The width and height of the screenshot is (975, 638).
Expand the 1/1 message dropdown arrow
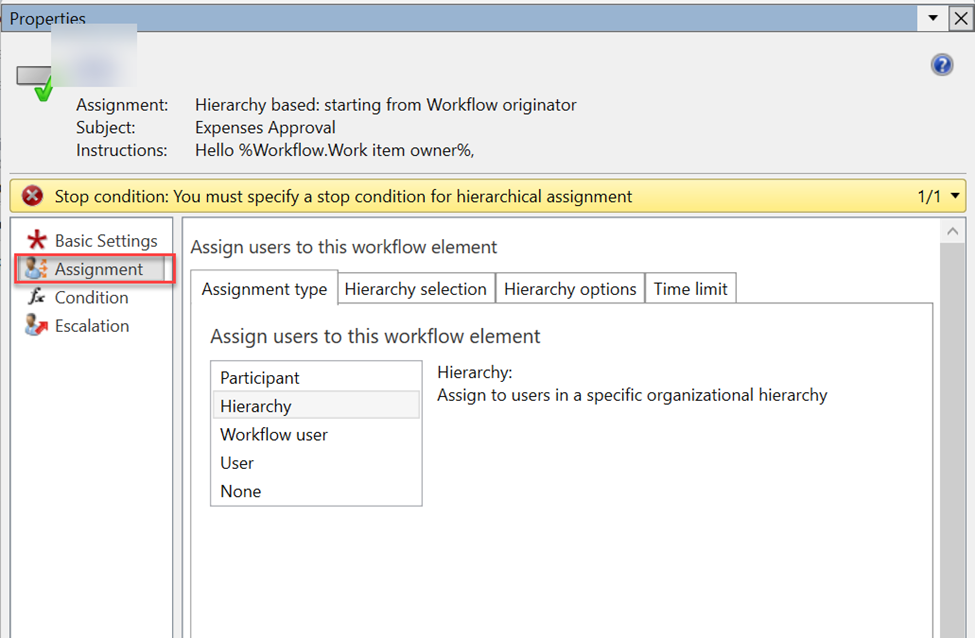[x=955, y=196]
